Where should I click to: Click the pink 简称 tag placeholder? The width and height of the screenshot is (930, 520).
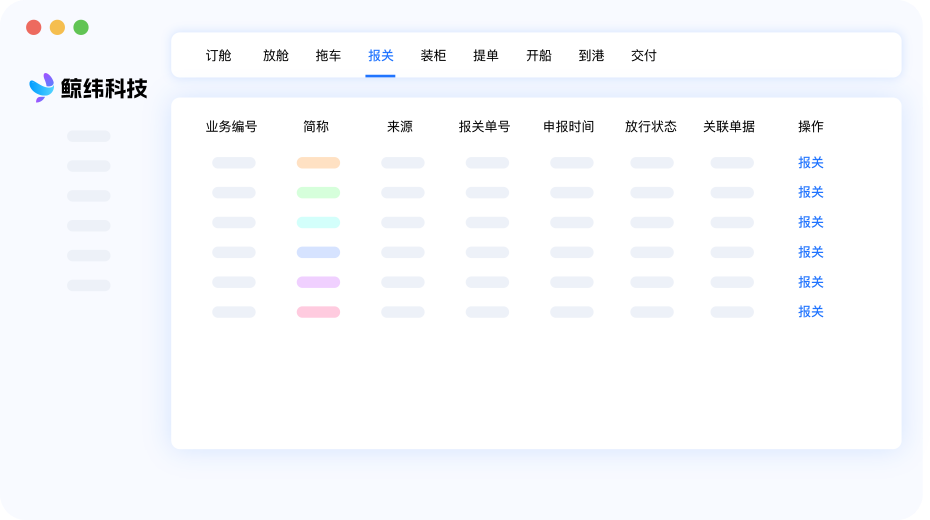tap(319, 312)
